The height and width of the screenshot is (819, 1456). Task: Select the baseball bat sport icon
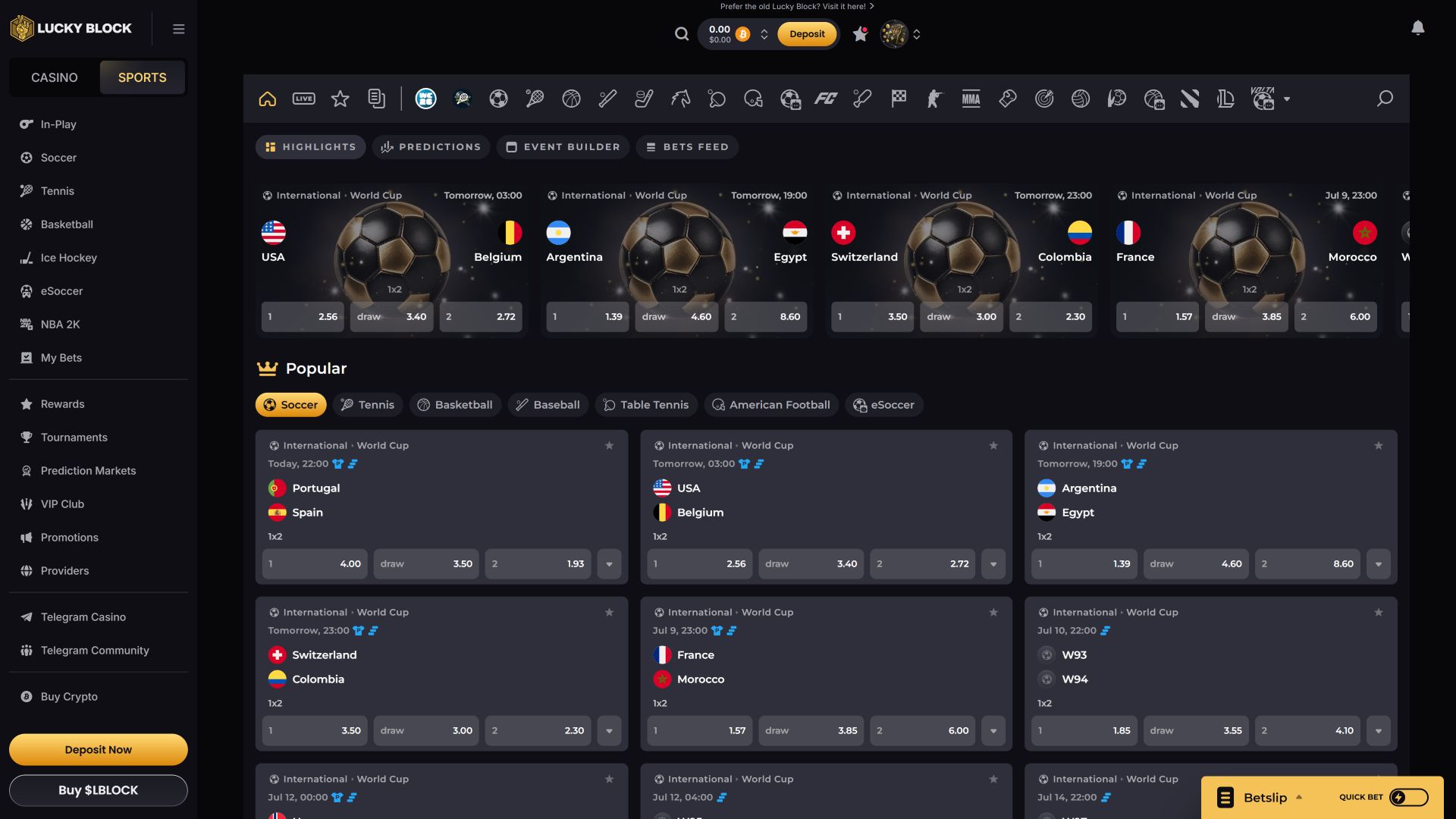click(x=607, y=99)
